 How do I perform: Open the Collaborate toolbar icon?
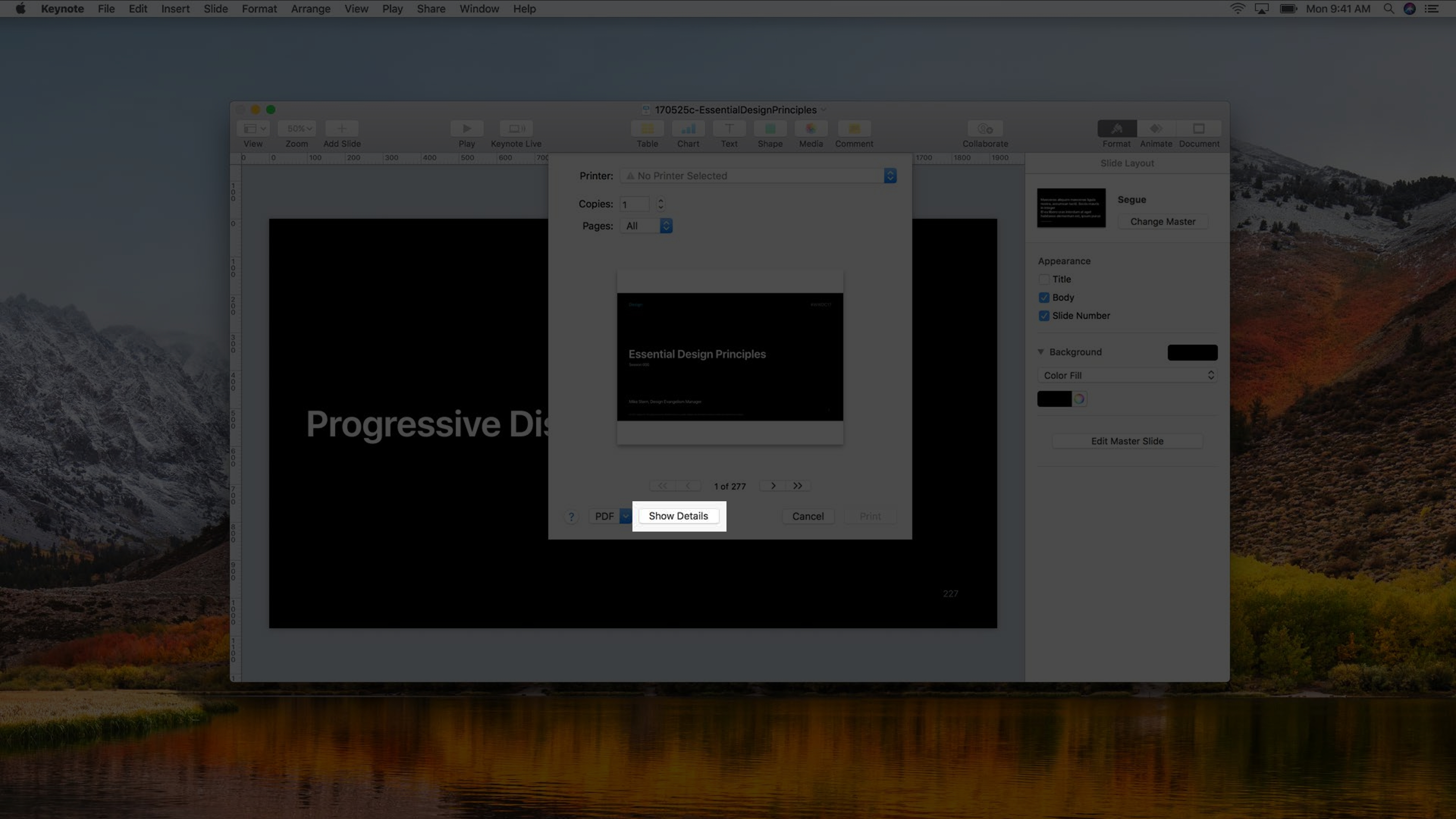(x=985, y=129)
